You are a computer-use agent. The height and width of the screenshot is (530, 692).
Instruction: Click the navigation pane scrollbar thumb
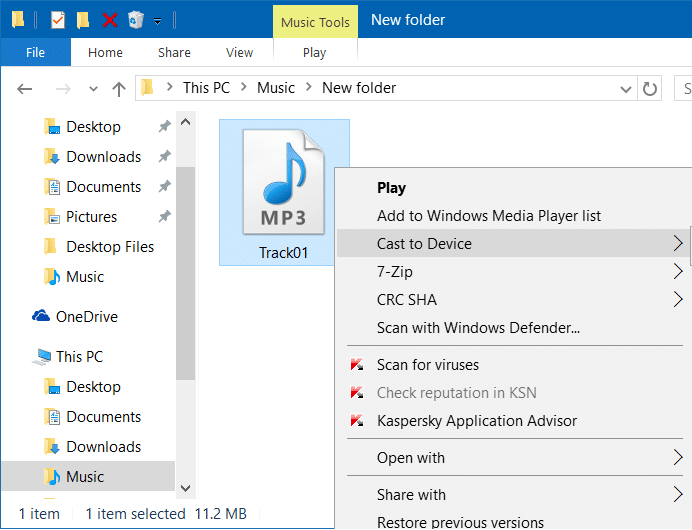coord(185,274)
